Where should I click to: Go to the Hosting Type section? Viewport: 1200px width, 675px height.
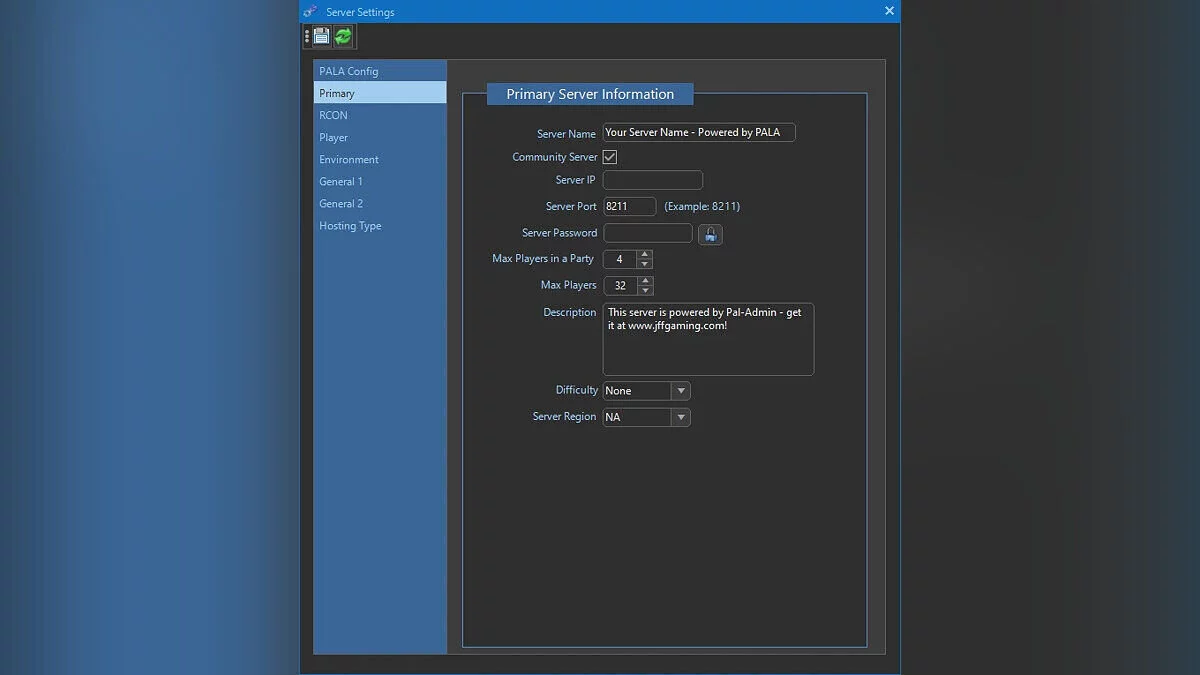click(350, 226)
